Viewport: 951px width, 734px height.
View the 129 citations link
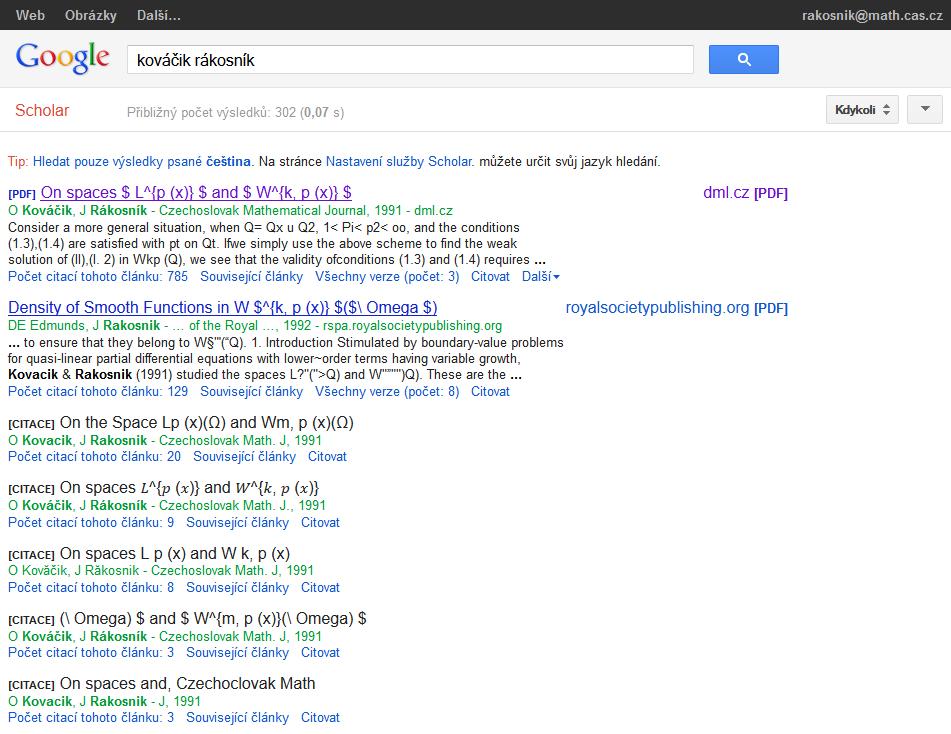point(98,391)
